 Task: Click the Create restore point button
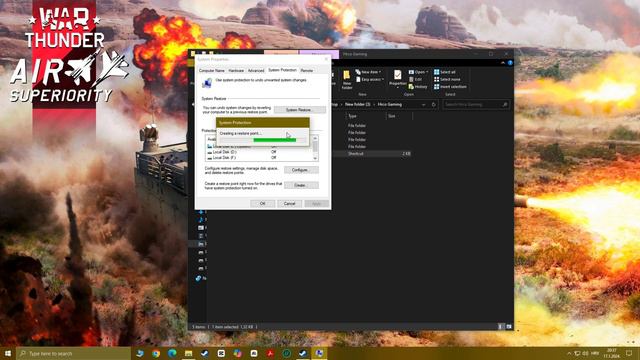[x=301, y=185]
